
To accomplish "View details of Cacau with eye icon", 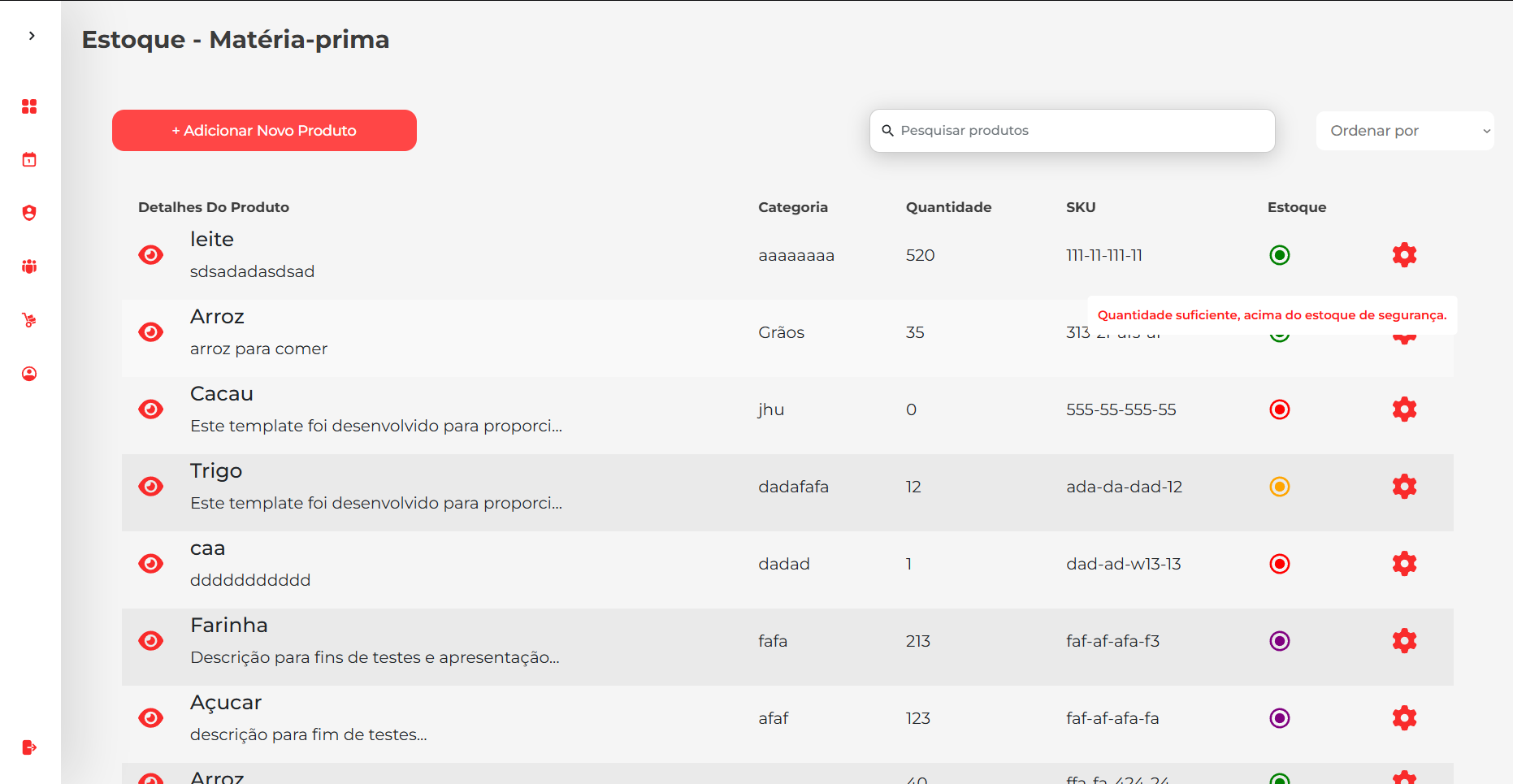I will coord(150,409).
